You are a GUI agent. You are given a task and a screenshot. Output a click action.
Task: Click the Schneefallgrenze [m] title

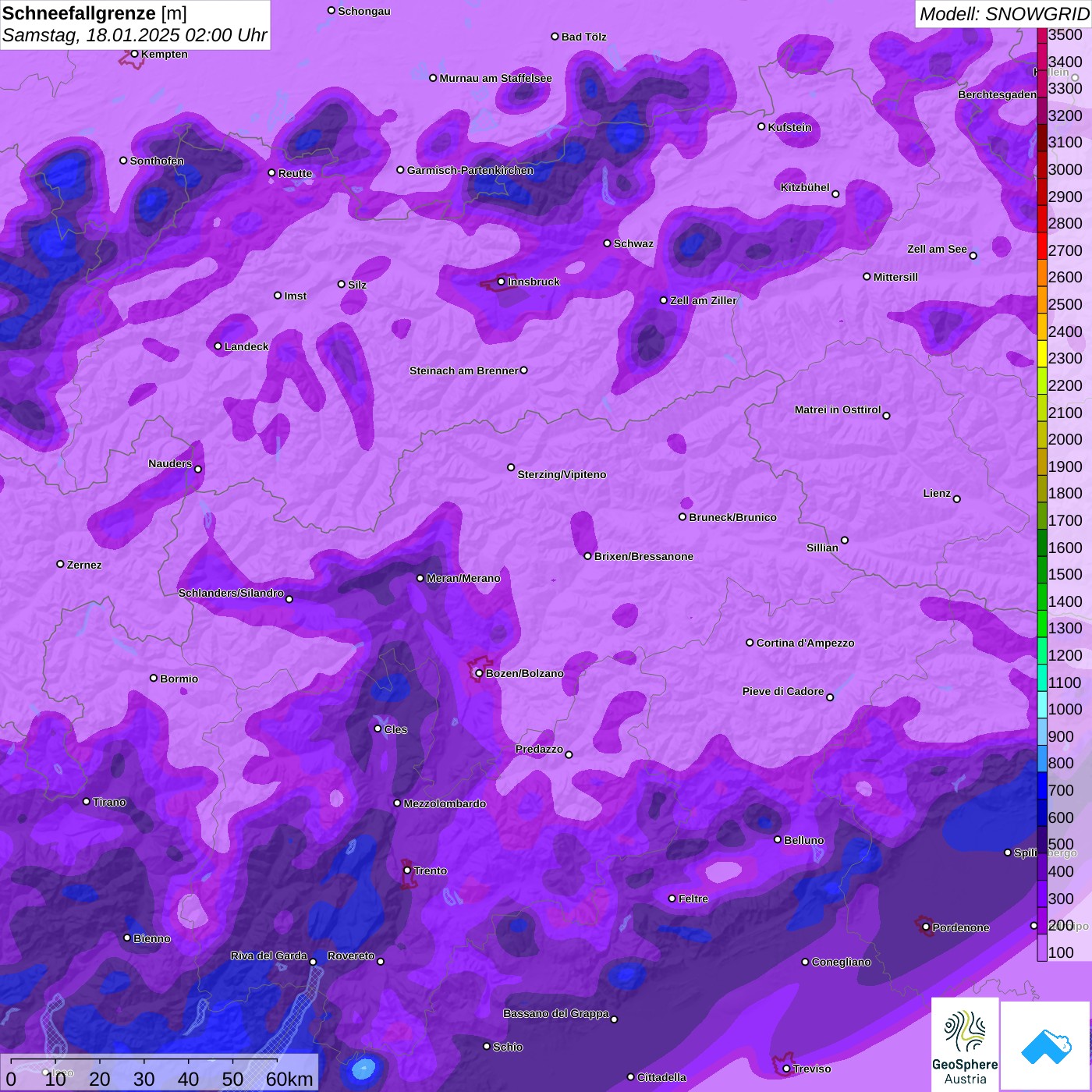click(x=94, y=13)
